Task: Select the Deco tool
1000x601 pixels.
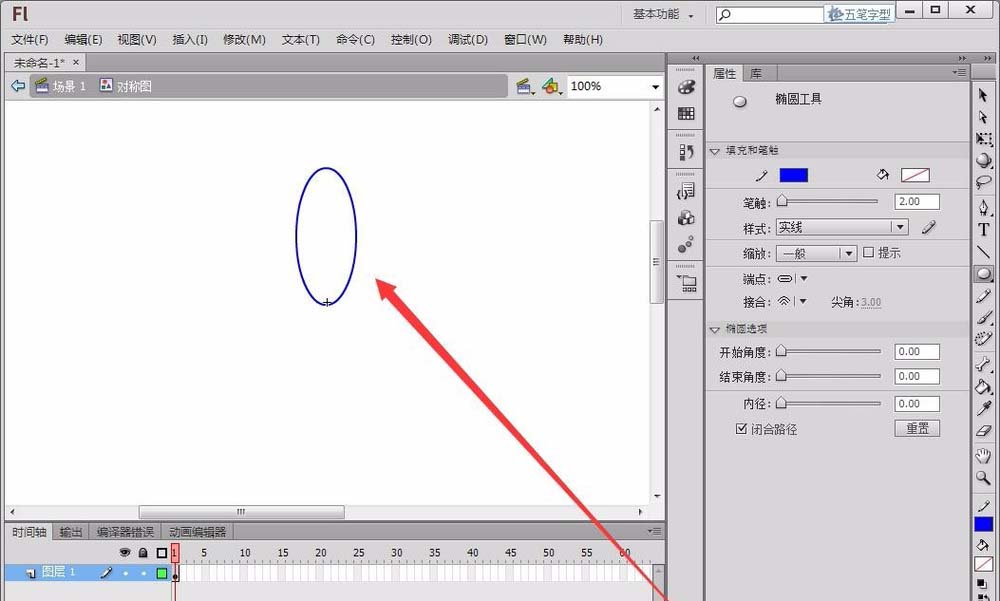Action: [x=983, y=339]
